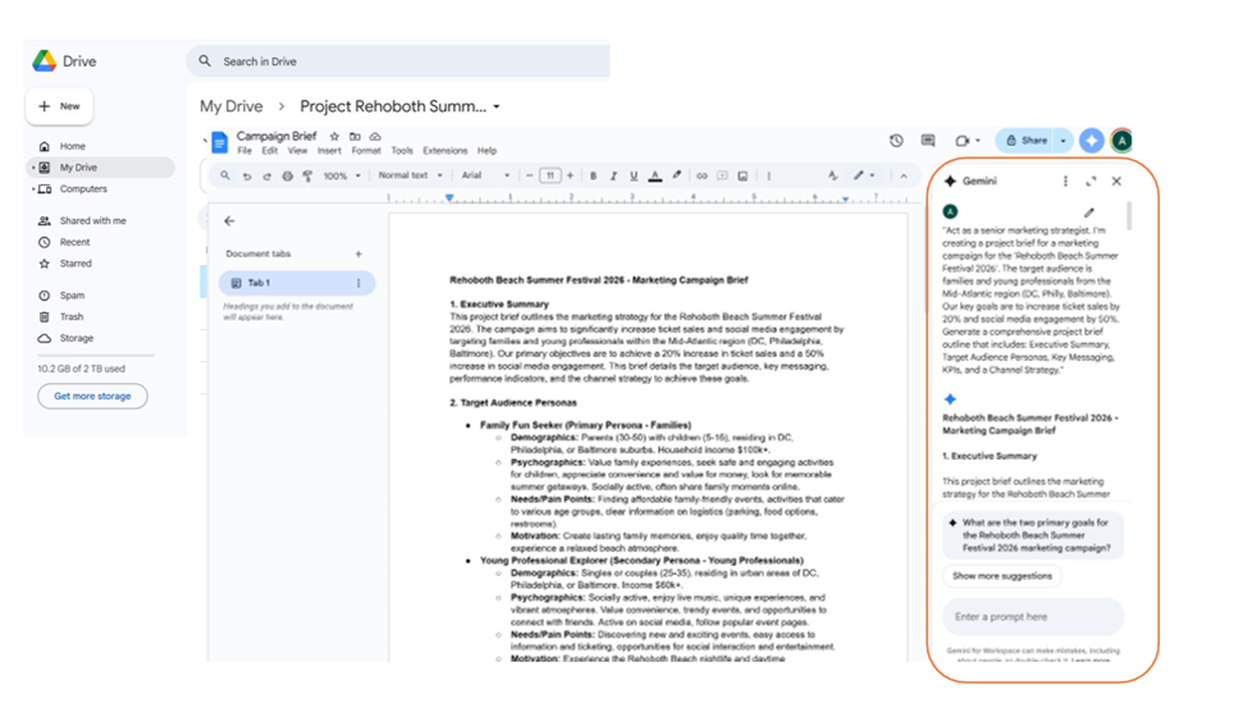The image size is (1248, 702).
Task: Decrease font size with minus button
Action: point(530,176)
